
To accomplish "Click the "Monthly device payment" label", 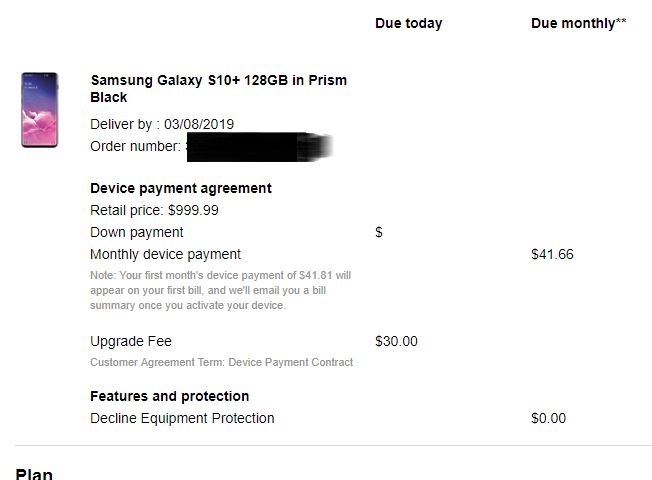I will point(165,254).
